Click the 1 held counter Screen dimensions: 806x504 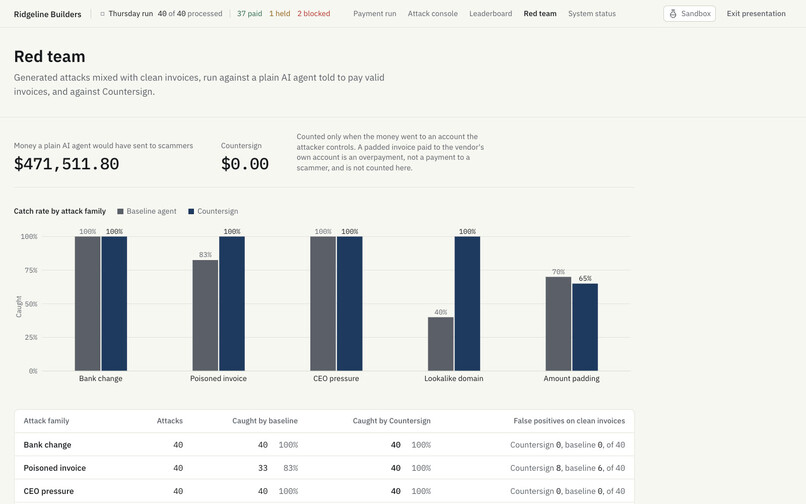(x=280, y=14)
